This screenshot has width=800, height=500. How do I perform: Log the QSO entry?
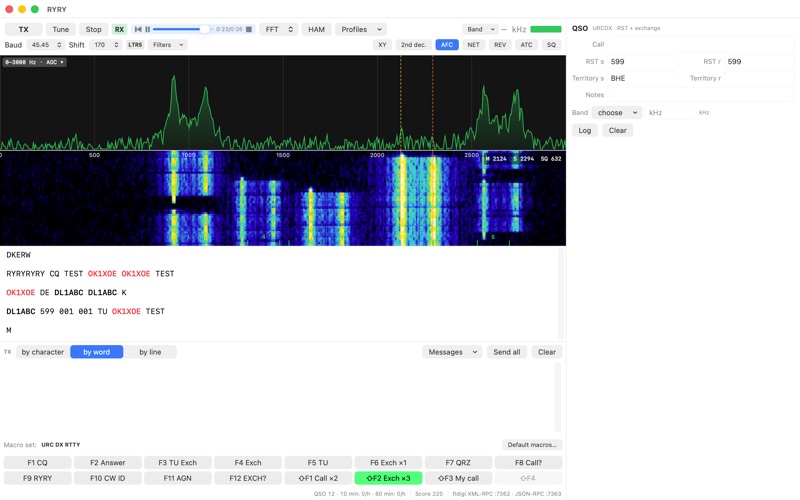coord(585,131)
